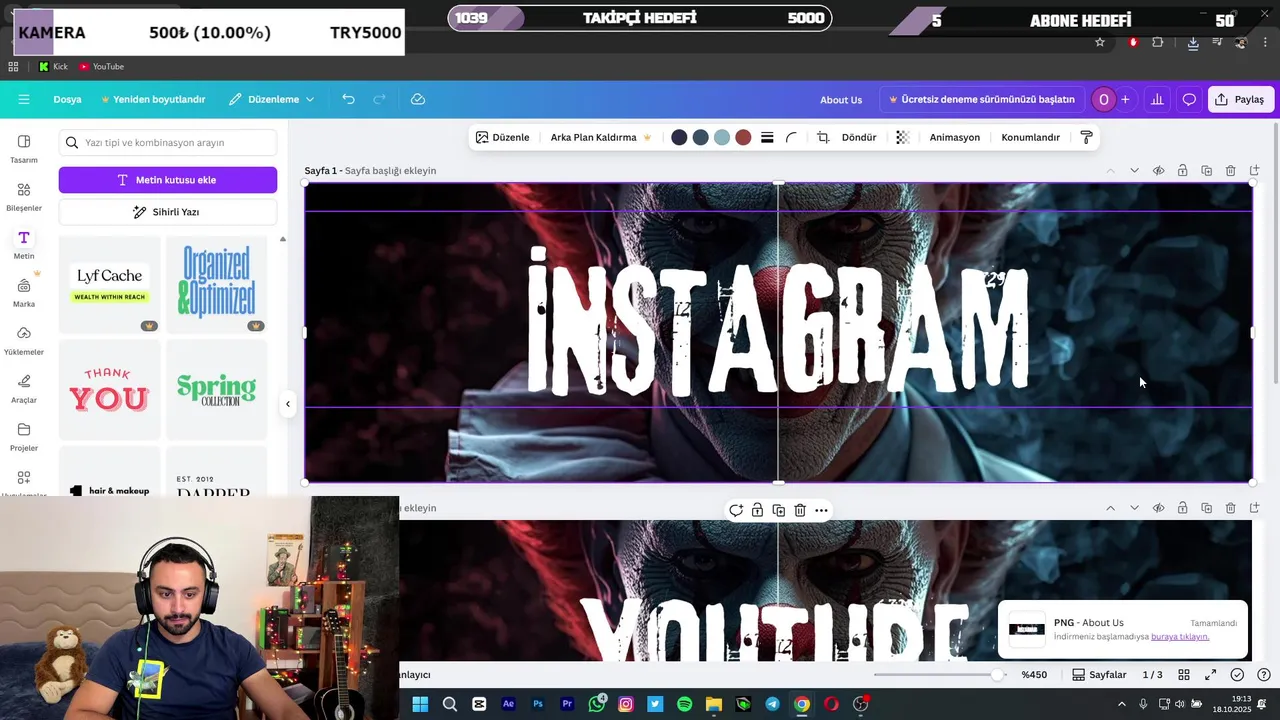Screen dimensions: 1280x720
Task: Click Metin kutusu ekle button
Action: coord(168,180)
